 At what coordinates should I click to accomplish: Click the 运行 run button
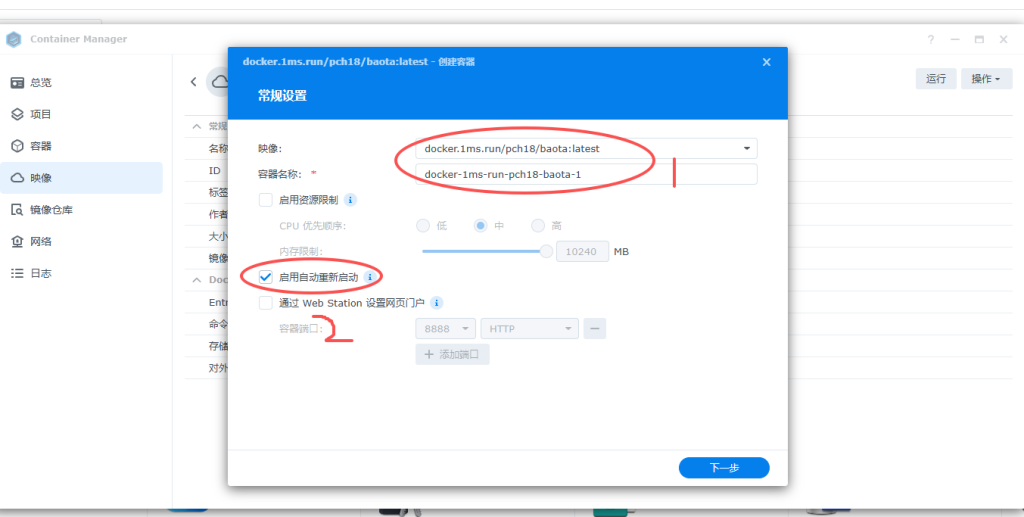[936, 79]
